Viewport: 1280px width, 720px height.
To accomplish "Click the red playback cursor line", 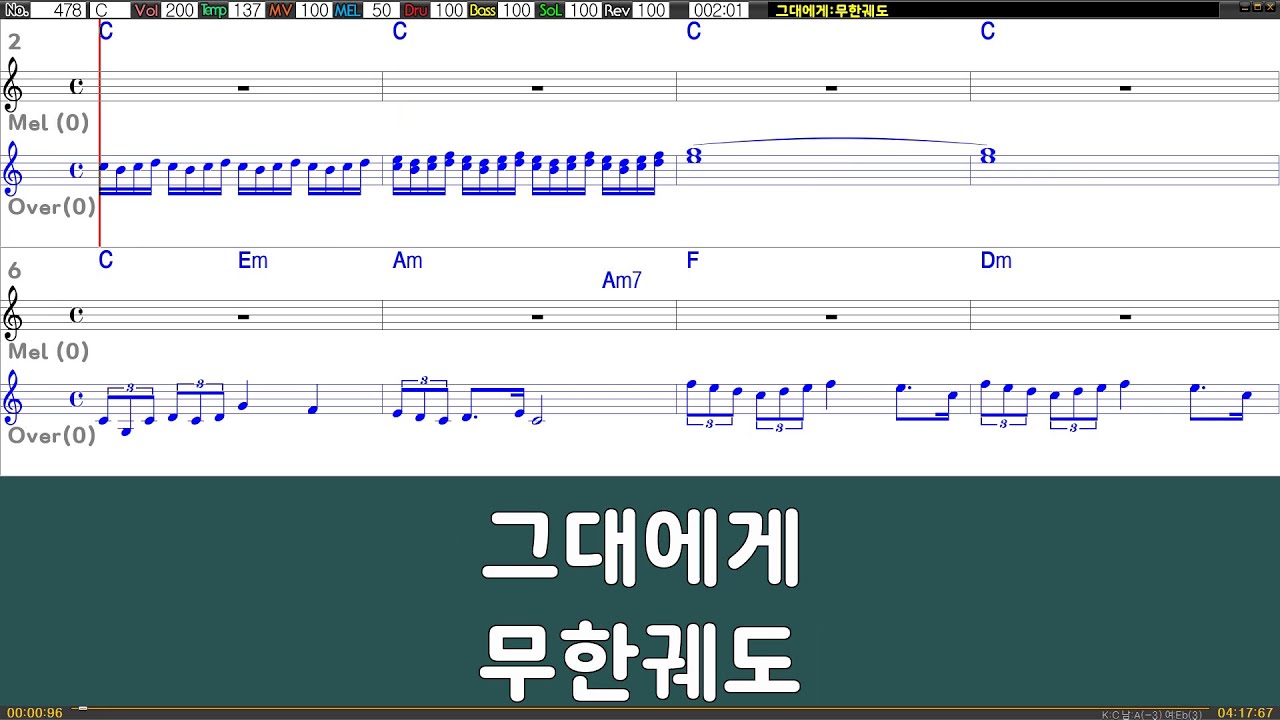I will point(100,133).
